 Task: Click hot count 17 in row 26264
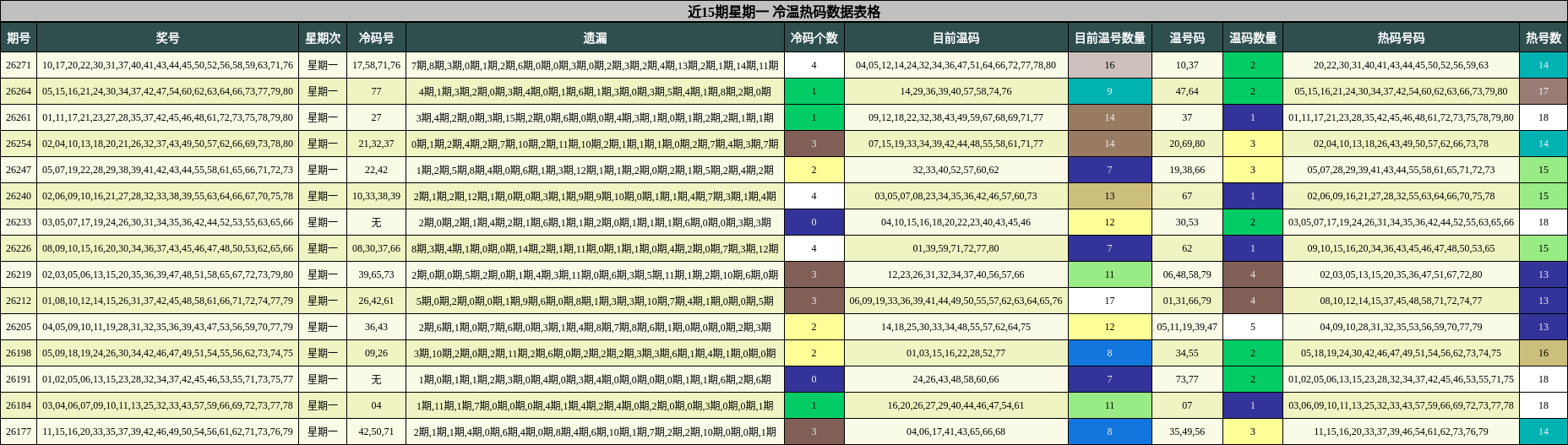[x=1543, y=91]
